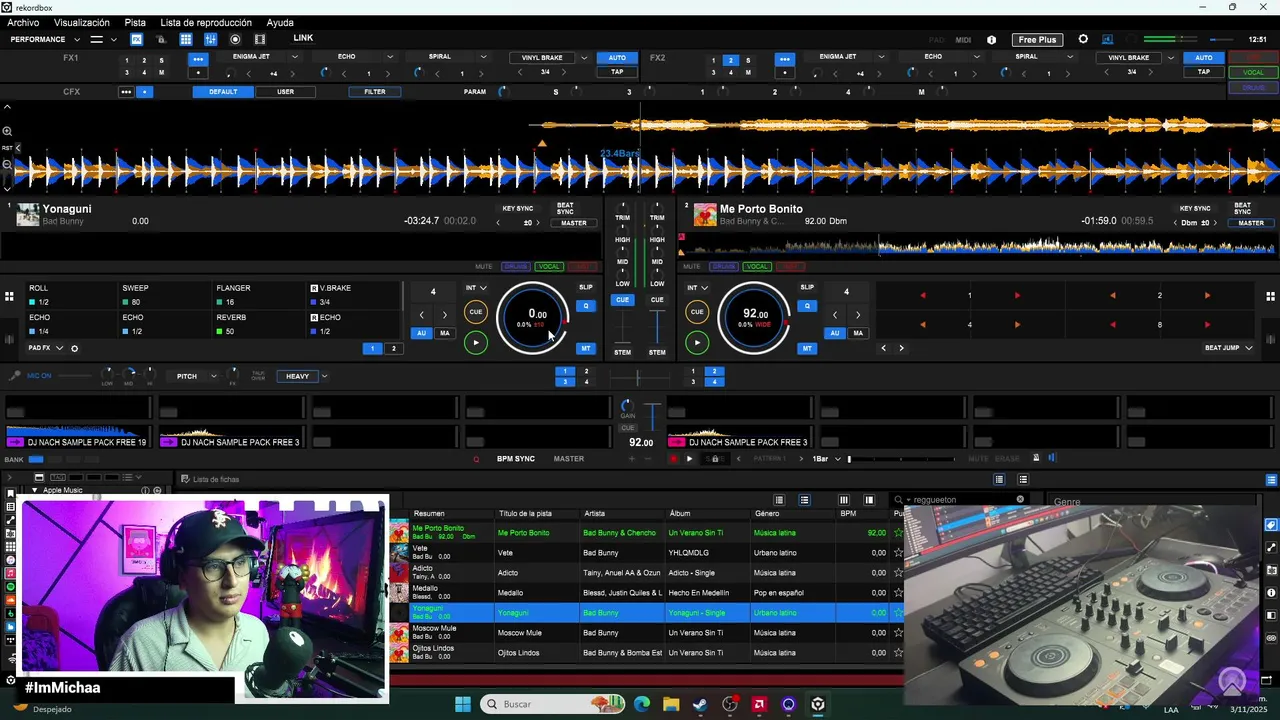Click the LINK button
Image resolution: width=1280 pixels, height=720 pixels.
pyautogui.click(x=303, y=38)
